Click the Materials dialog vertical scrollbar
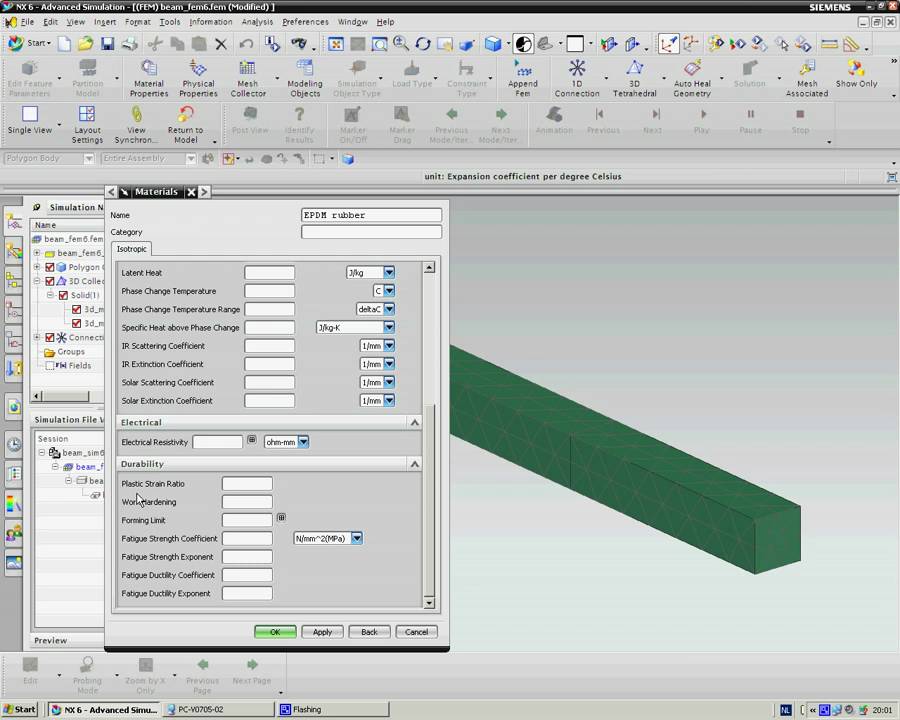The image size is (900, 720). [x=429, y=500]
